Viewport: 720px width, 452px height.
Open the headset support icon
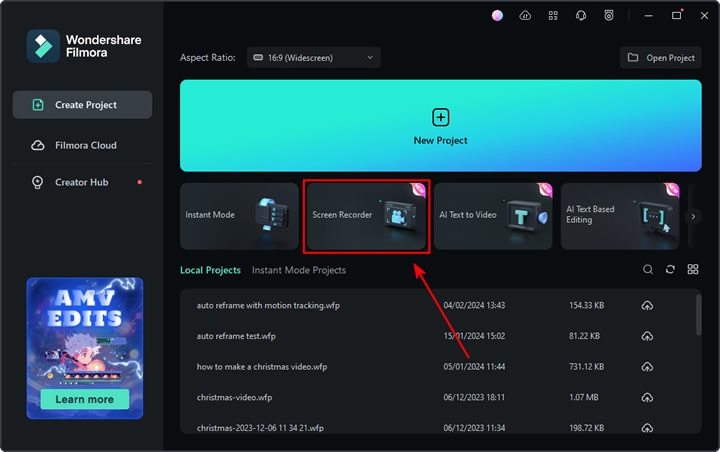click(x=581, y=16)
